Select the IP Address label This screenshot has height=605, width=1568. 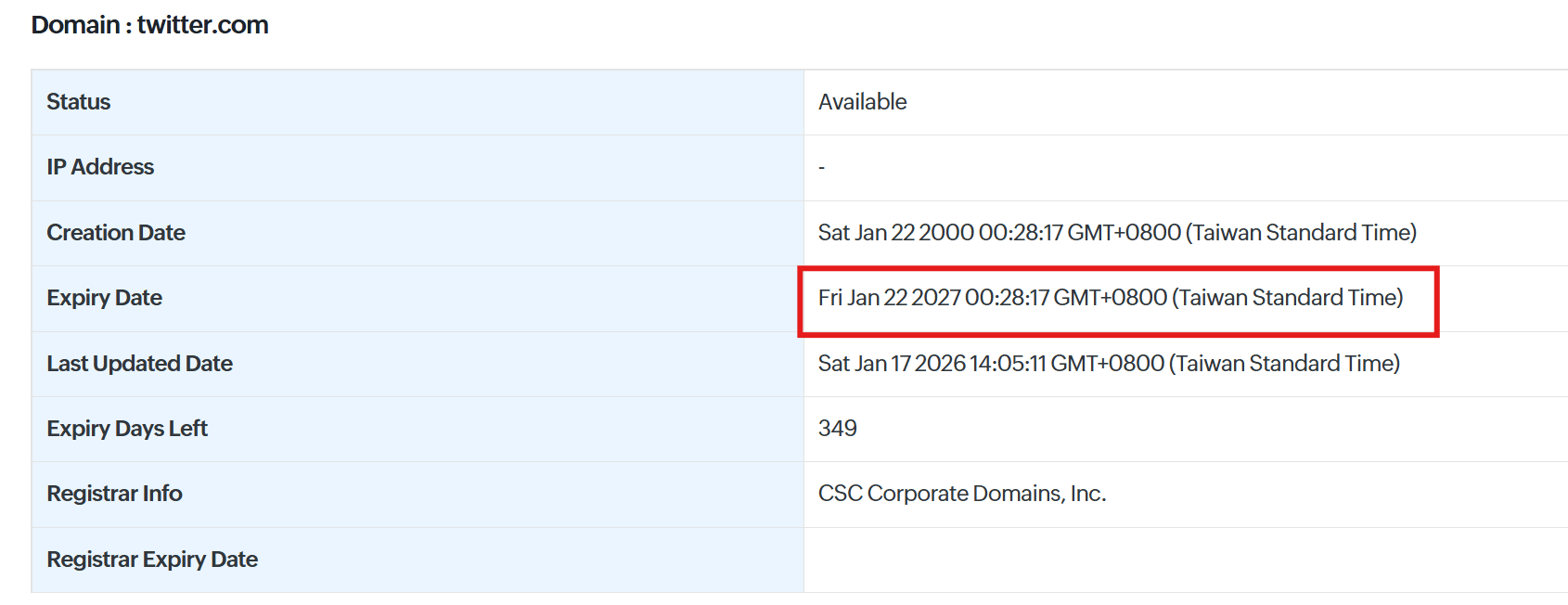click(100, 167)
